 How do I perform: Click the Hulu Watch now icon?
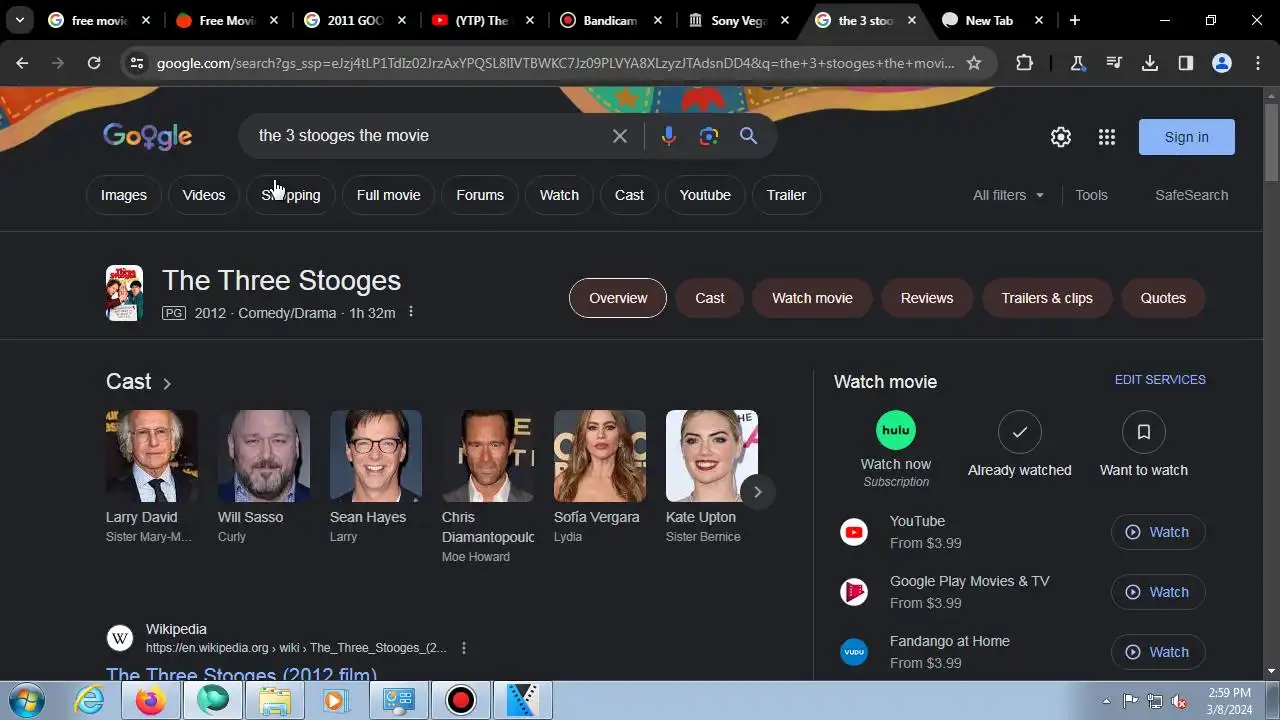tap(896, 430)
